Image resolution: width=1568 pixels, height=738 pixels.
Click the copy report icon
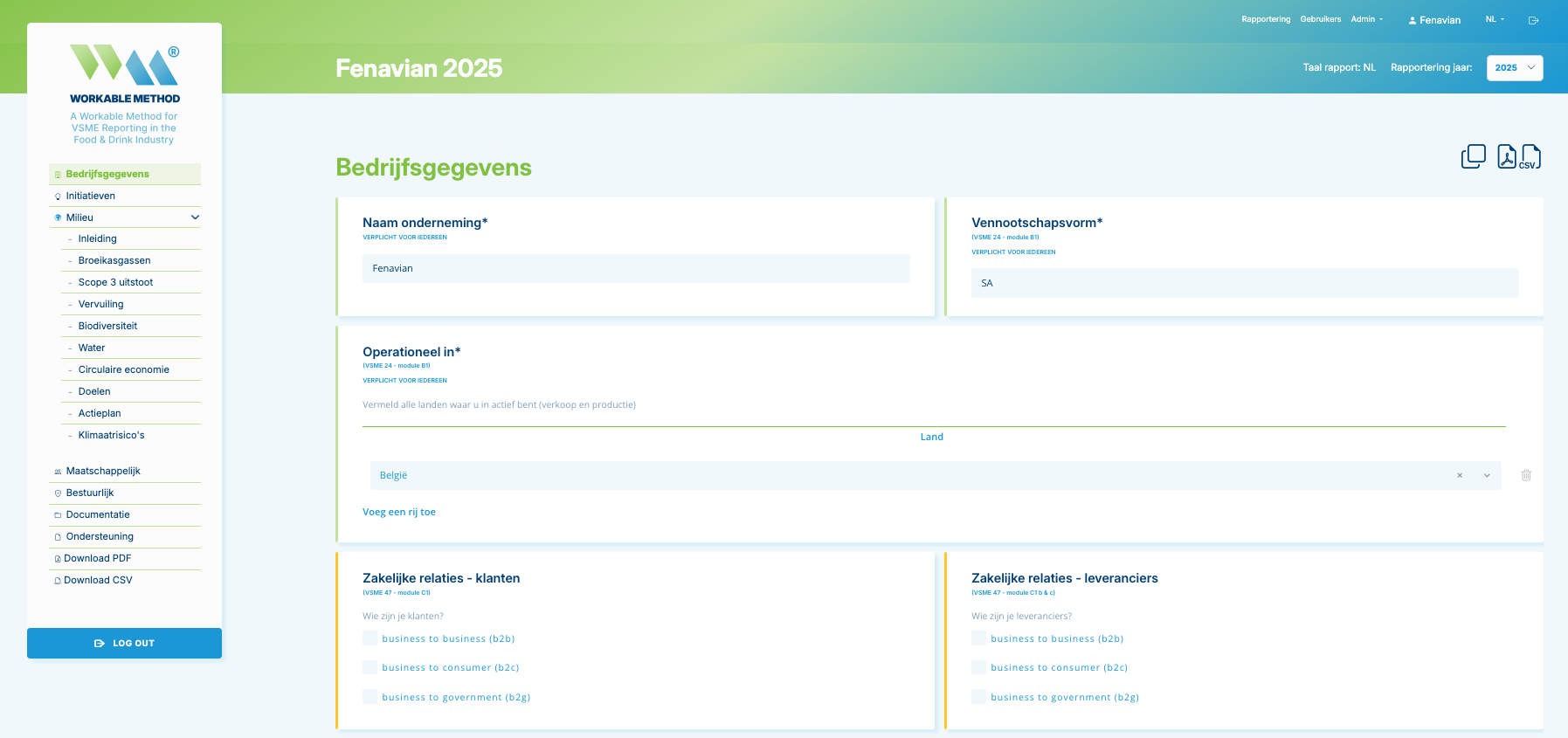click(x=1473, y=156)
